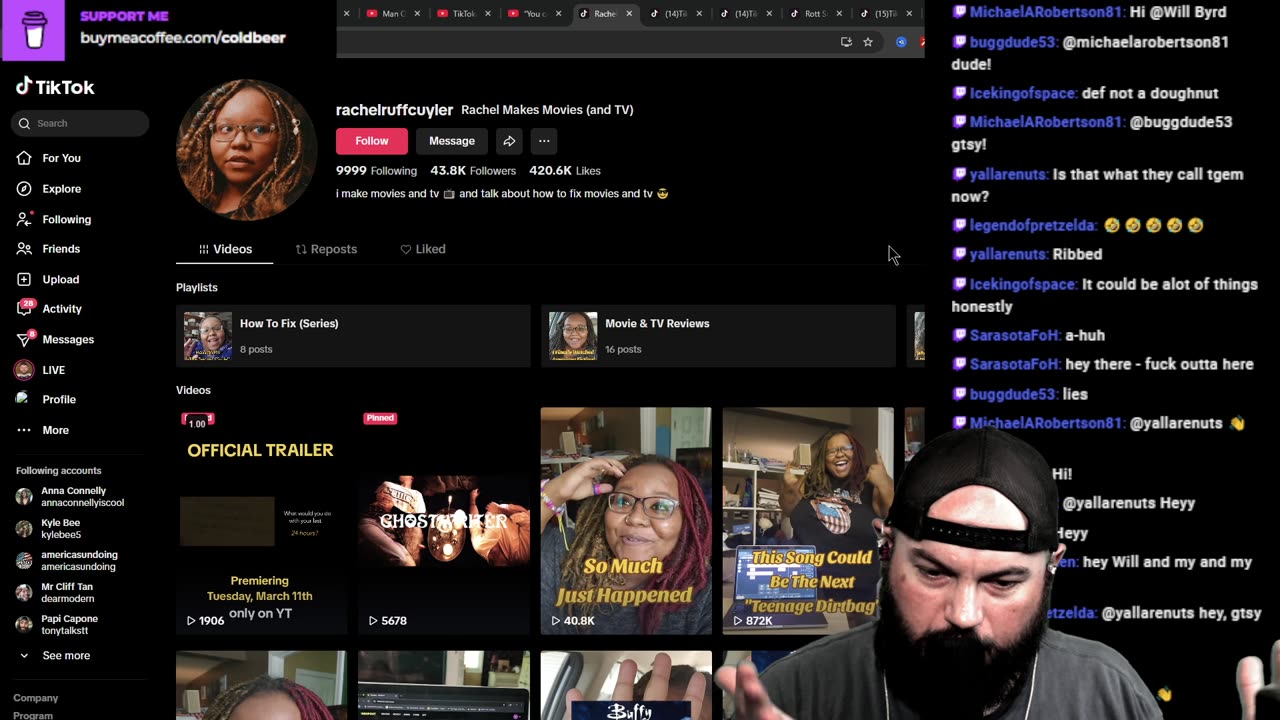The image size is (1280, 720).
Task: Play the pinned Official Trailer video
Action: [261, 520]
